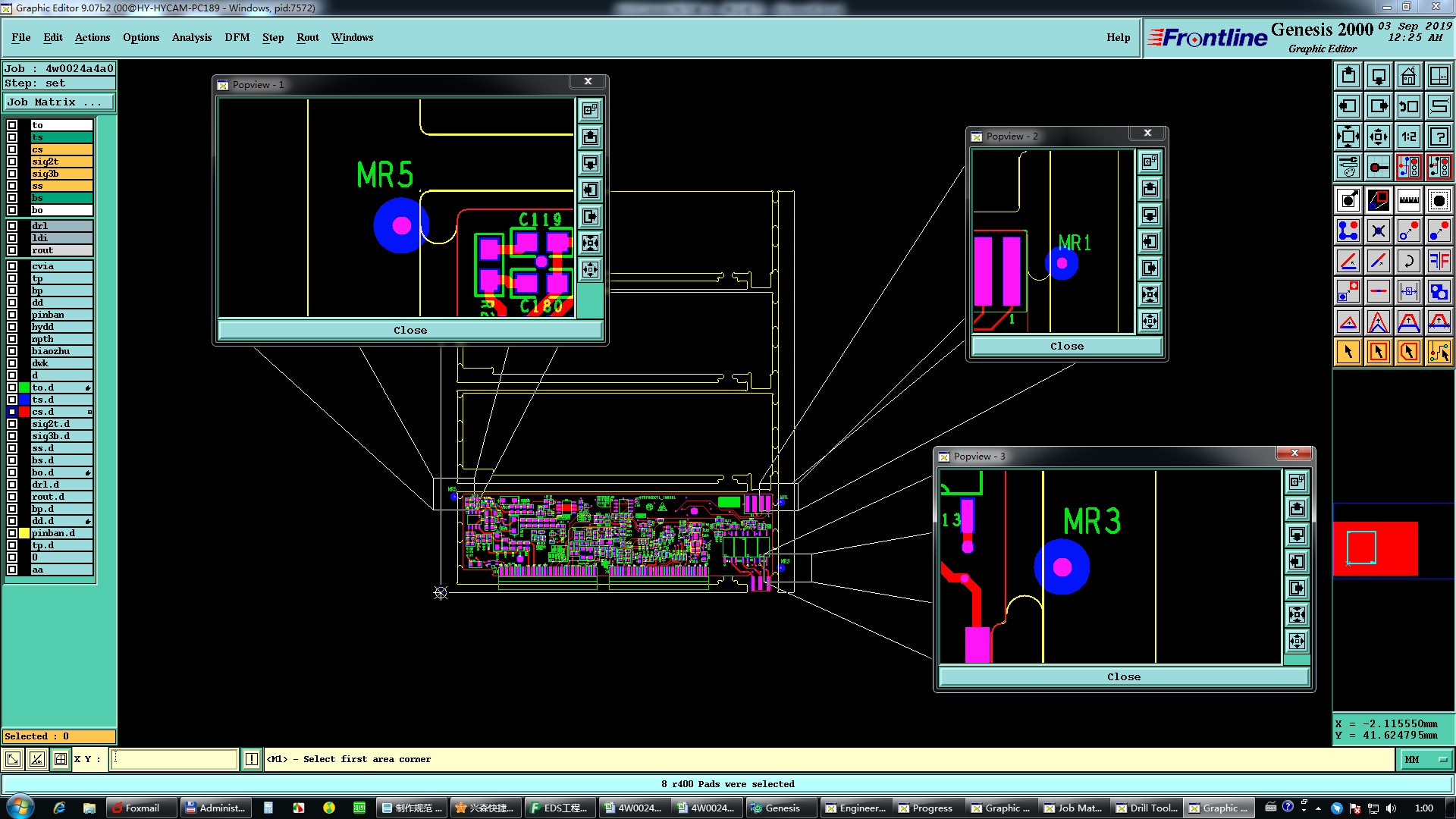Click the undo/rotate arrow icon

pos(1408,262)
